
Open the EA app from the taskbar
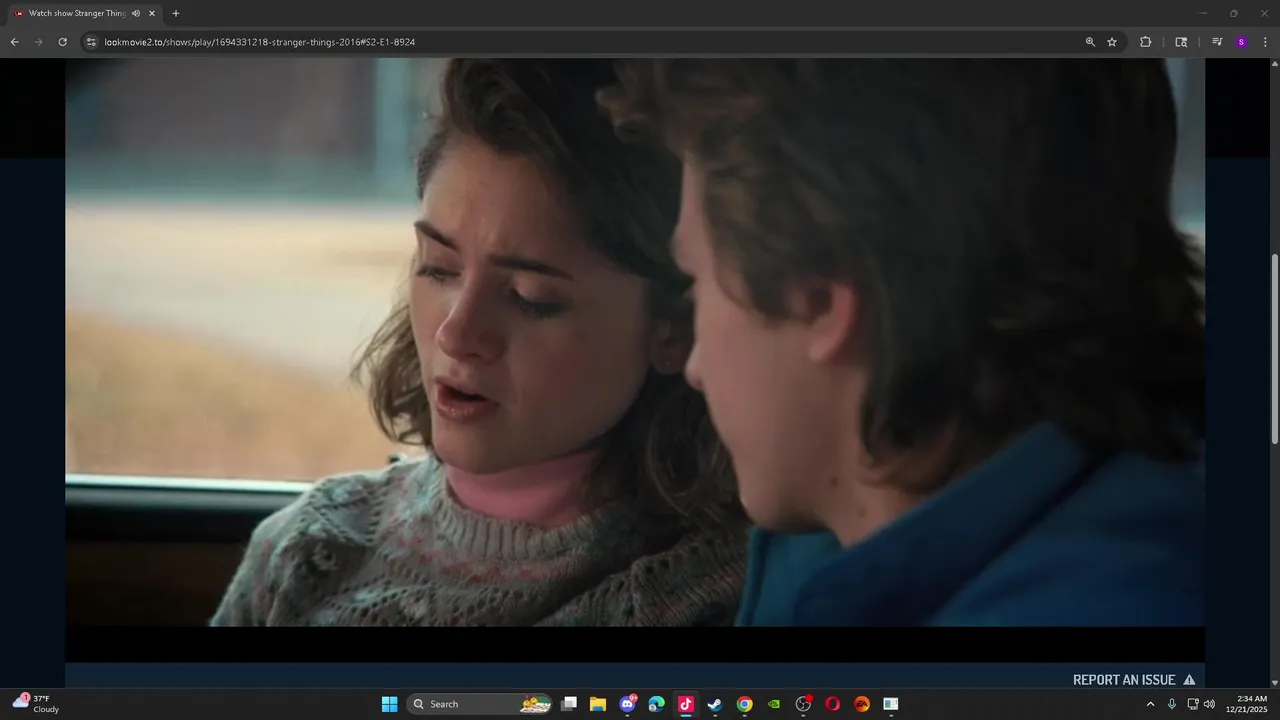pos(861,704)
